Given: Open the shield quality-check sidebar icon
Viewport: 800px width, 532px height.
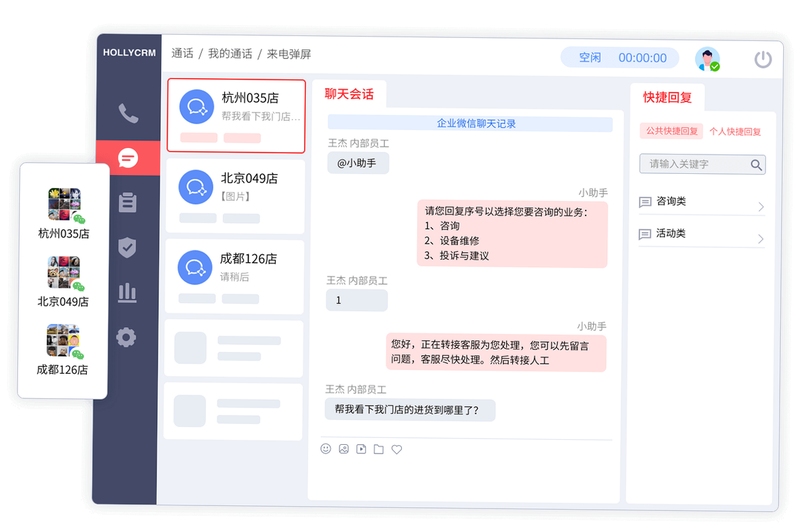Looking at the screenshot, I should pyautogui.click(x=127, y=247).
